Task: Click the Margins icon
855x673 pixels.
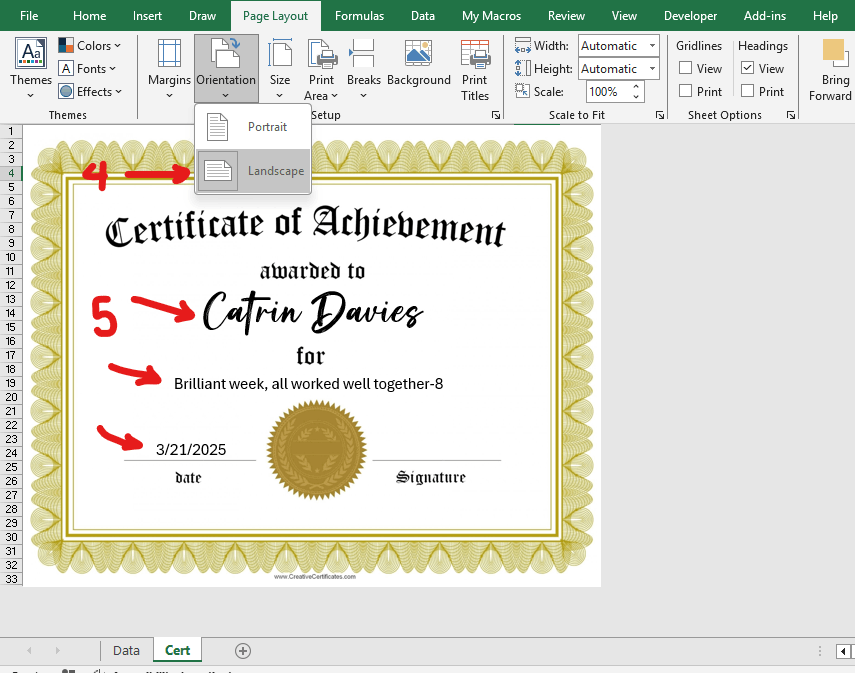Action: point(169,54)
